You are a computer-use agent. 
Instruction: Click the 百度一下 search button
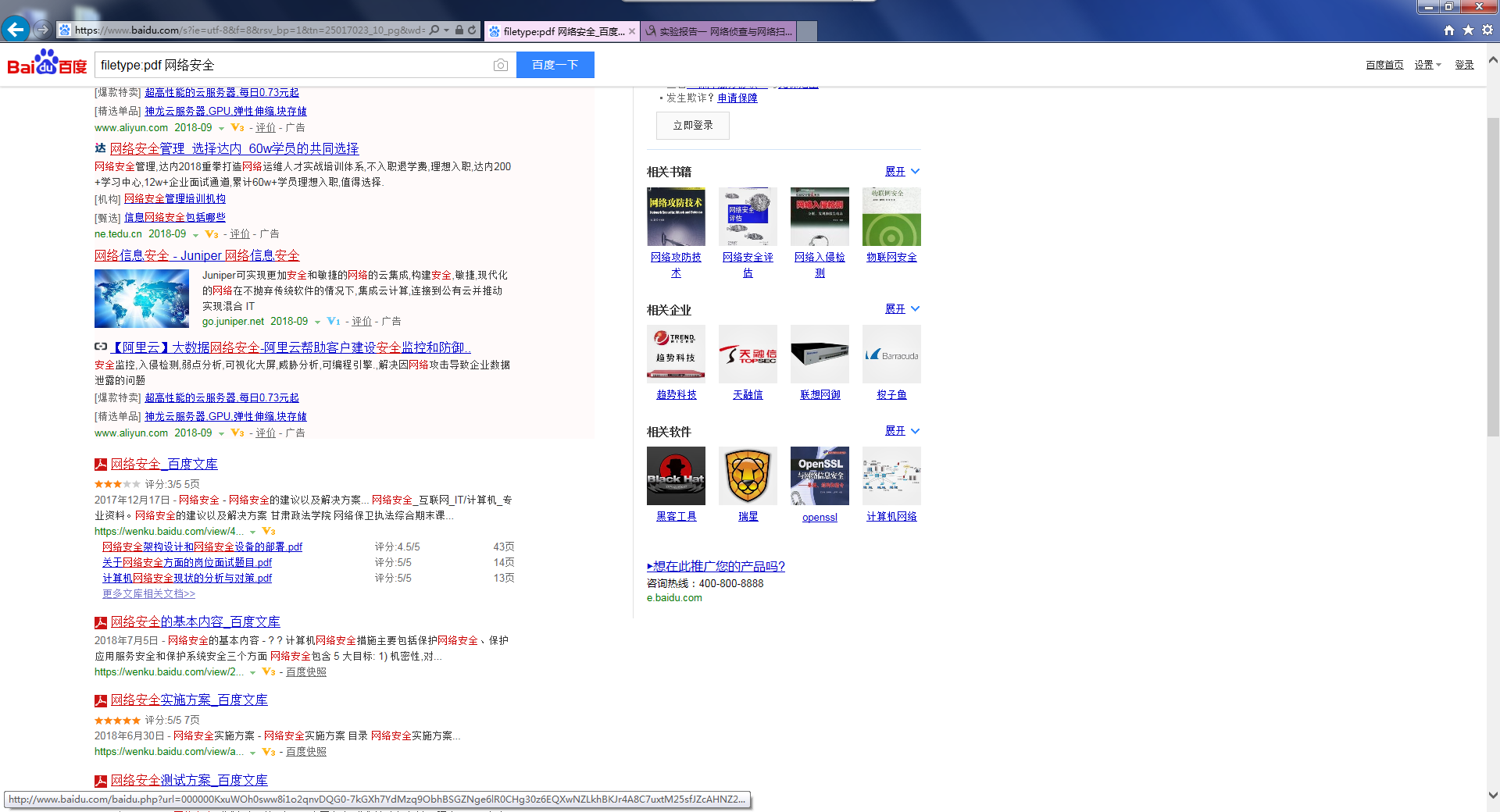(x=555, y=65)
